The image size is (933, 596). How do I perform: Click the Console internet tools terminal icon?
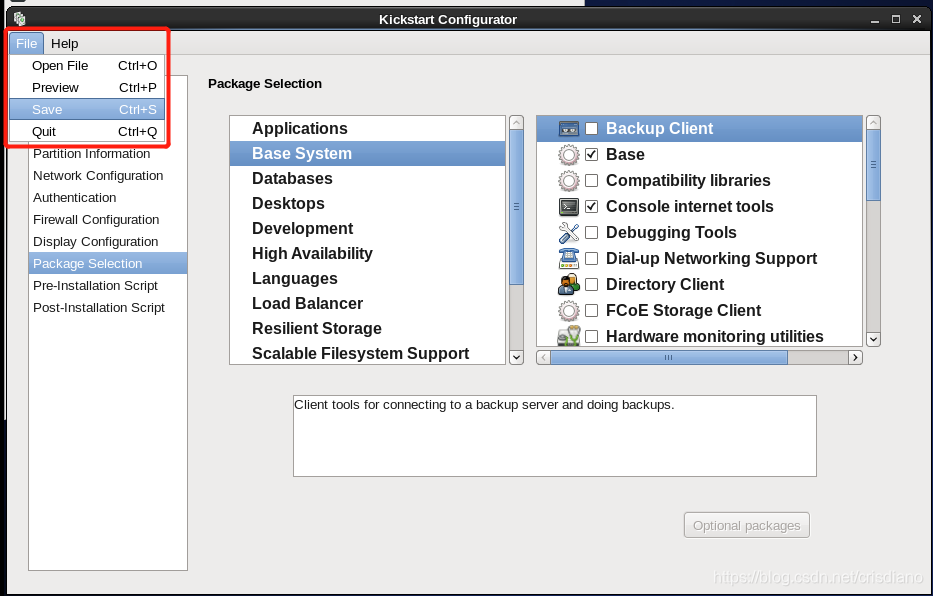point(568,206)
